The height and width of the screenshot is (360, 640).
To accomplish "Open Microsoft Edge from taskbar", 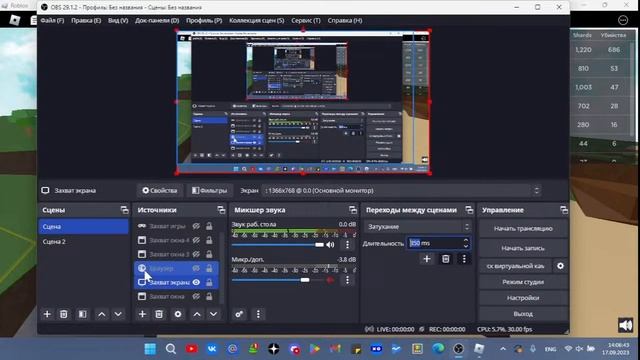I will pyautogui.click(x=438, y=349).
